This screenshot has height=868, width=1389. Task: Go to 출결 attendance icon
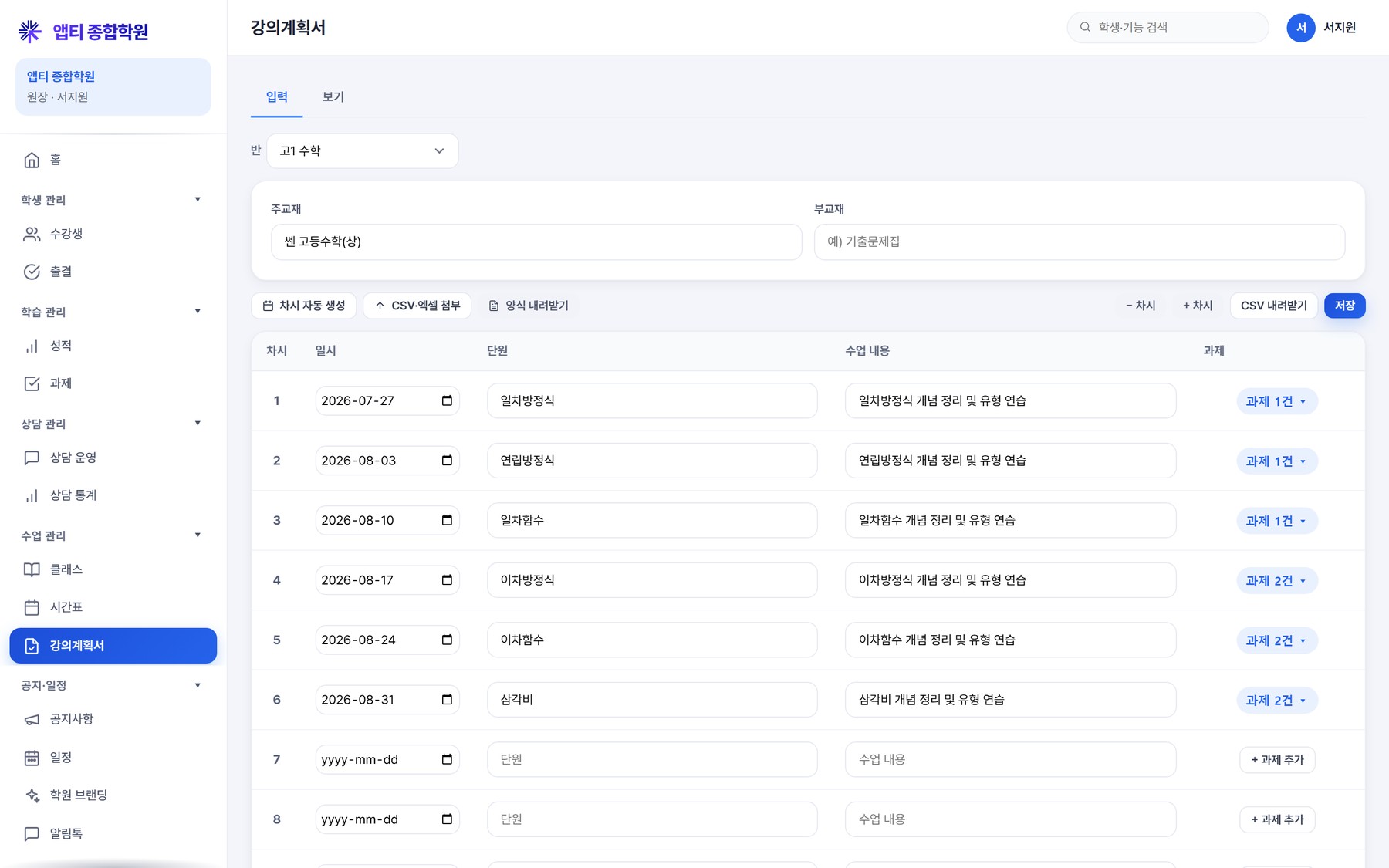pyautogui.click(x=32, y=272)
